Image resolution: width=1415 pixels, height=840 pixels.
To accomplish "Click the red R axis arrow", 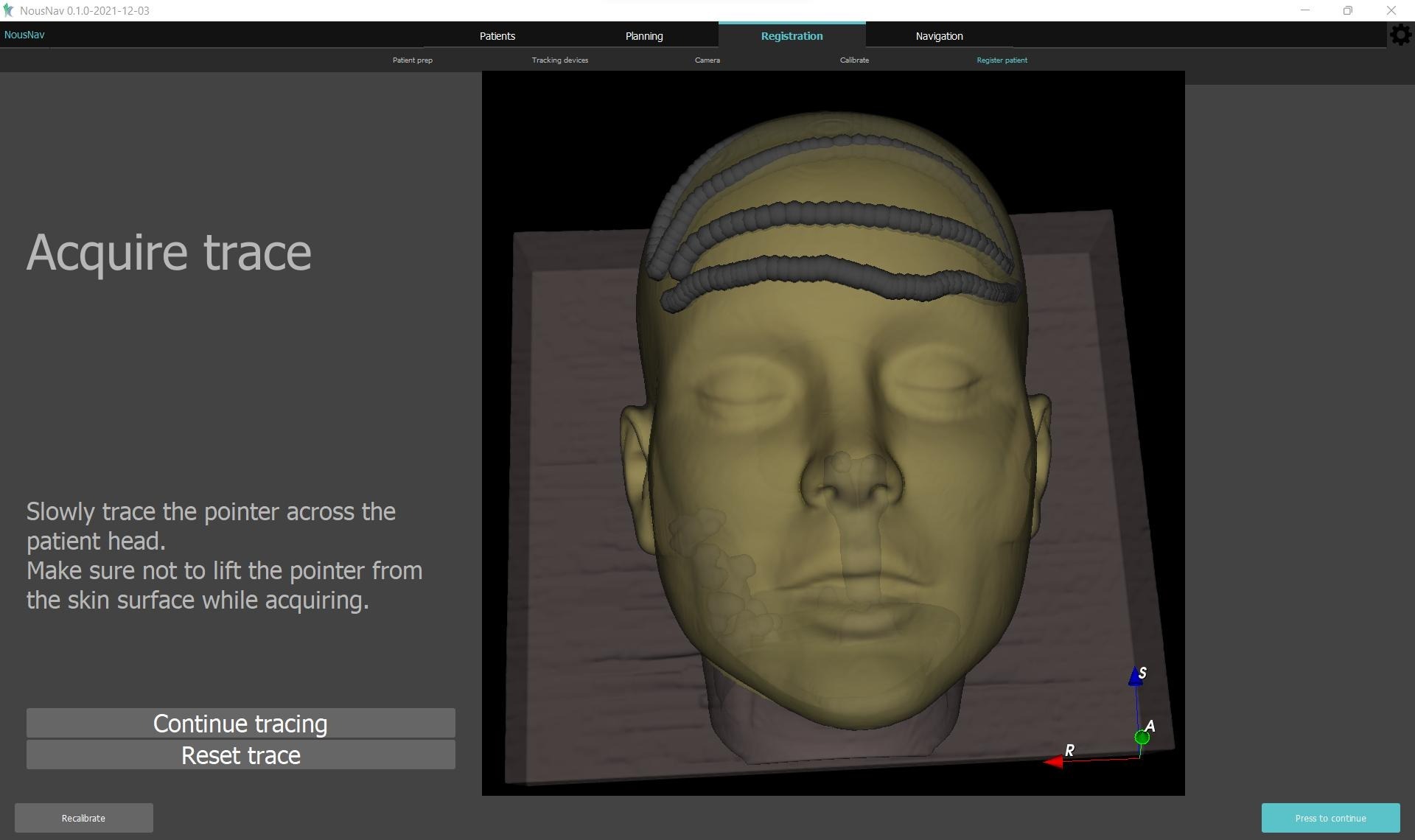I will tap(1054, 762).
